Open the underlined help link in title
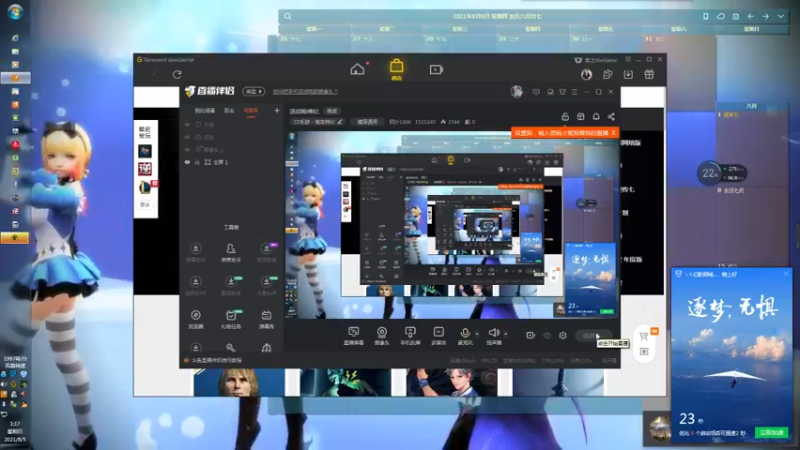 point(305,92)
